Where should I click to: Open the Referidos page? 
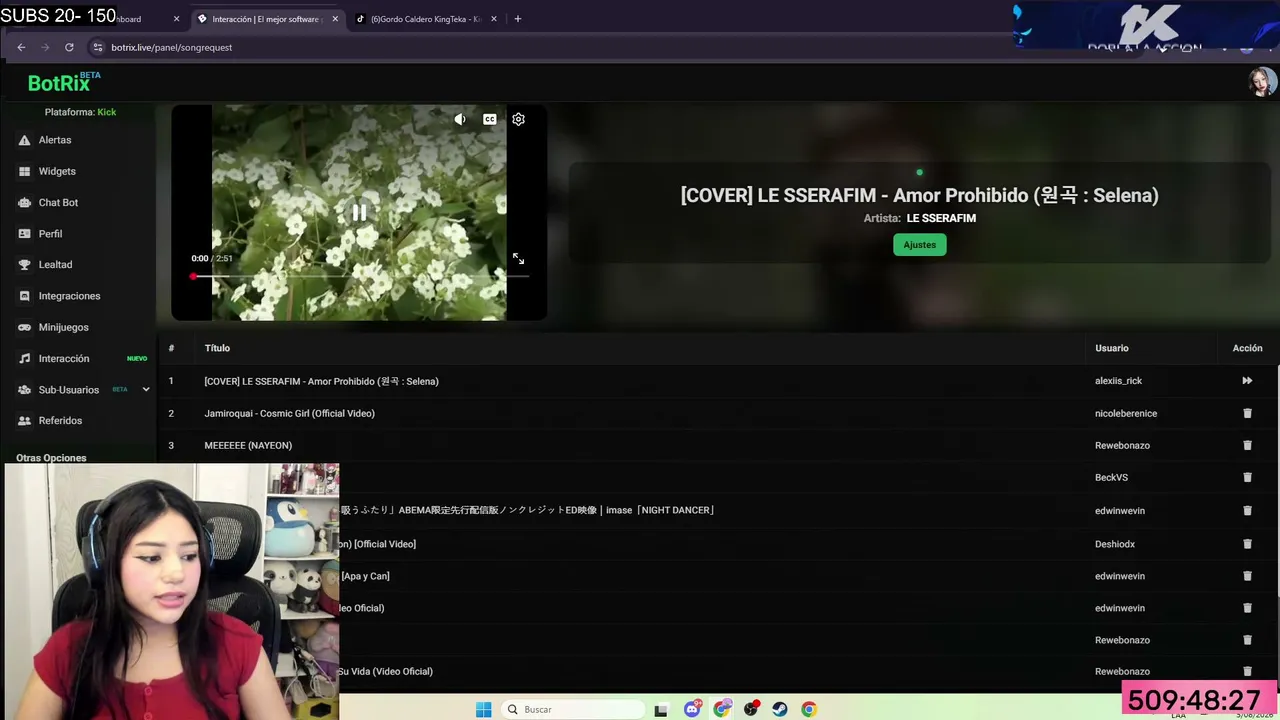(60, 421)
